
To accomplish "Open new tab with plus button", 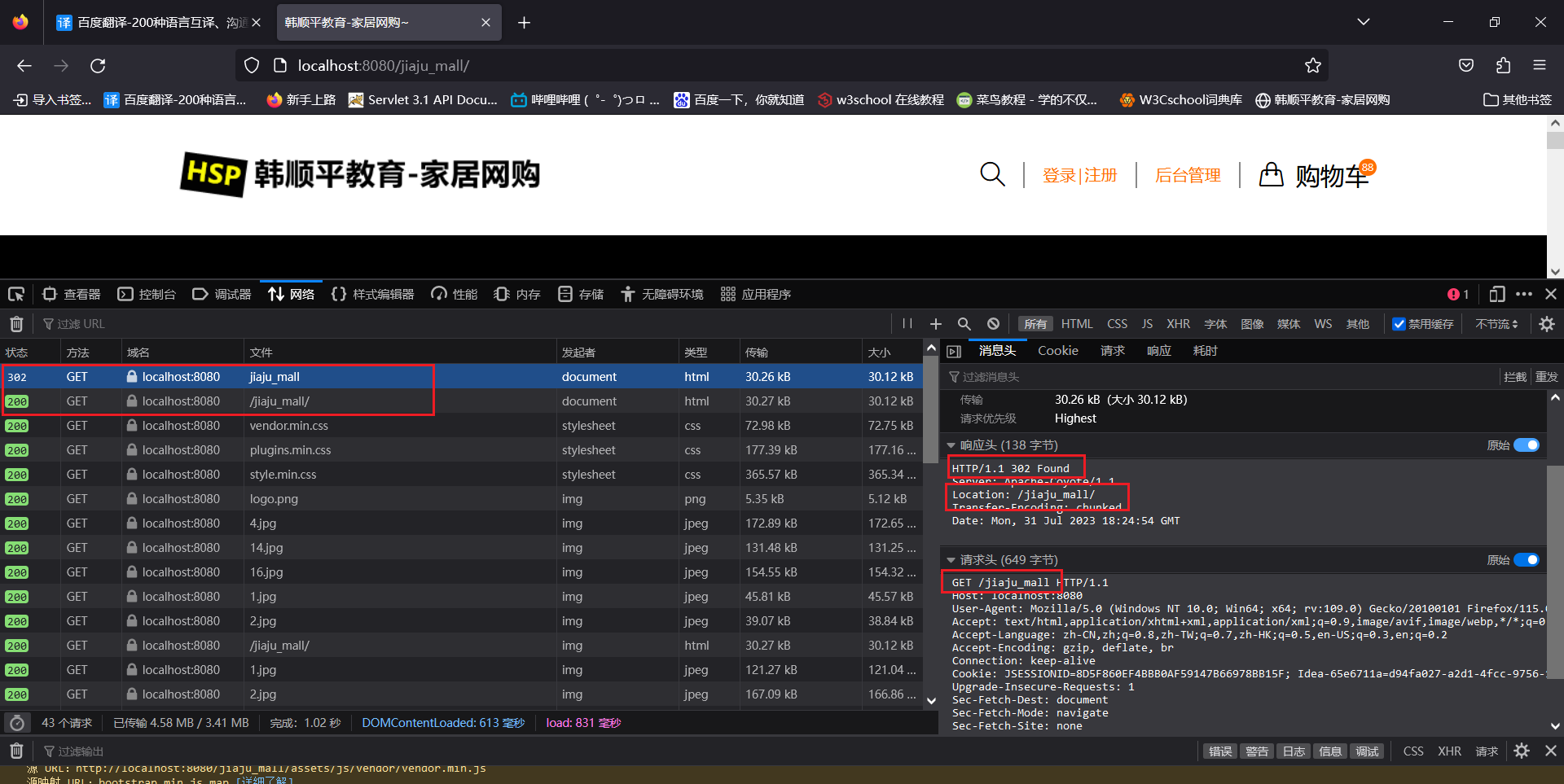I will [524, 23].
